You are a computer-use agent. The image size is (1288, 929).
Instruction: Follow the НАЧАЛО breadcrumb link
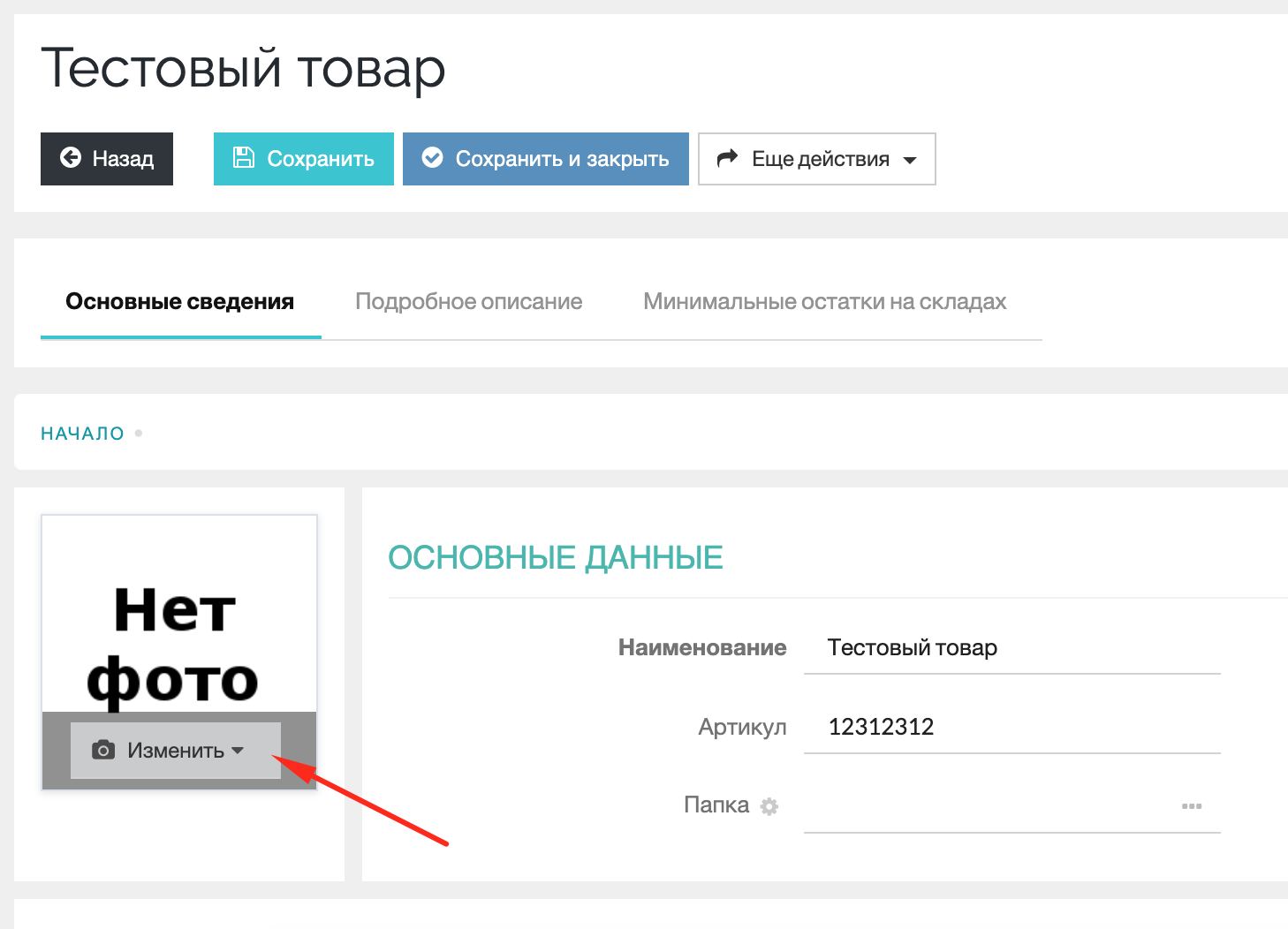click(x=82, y=434)
